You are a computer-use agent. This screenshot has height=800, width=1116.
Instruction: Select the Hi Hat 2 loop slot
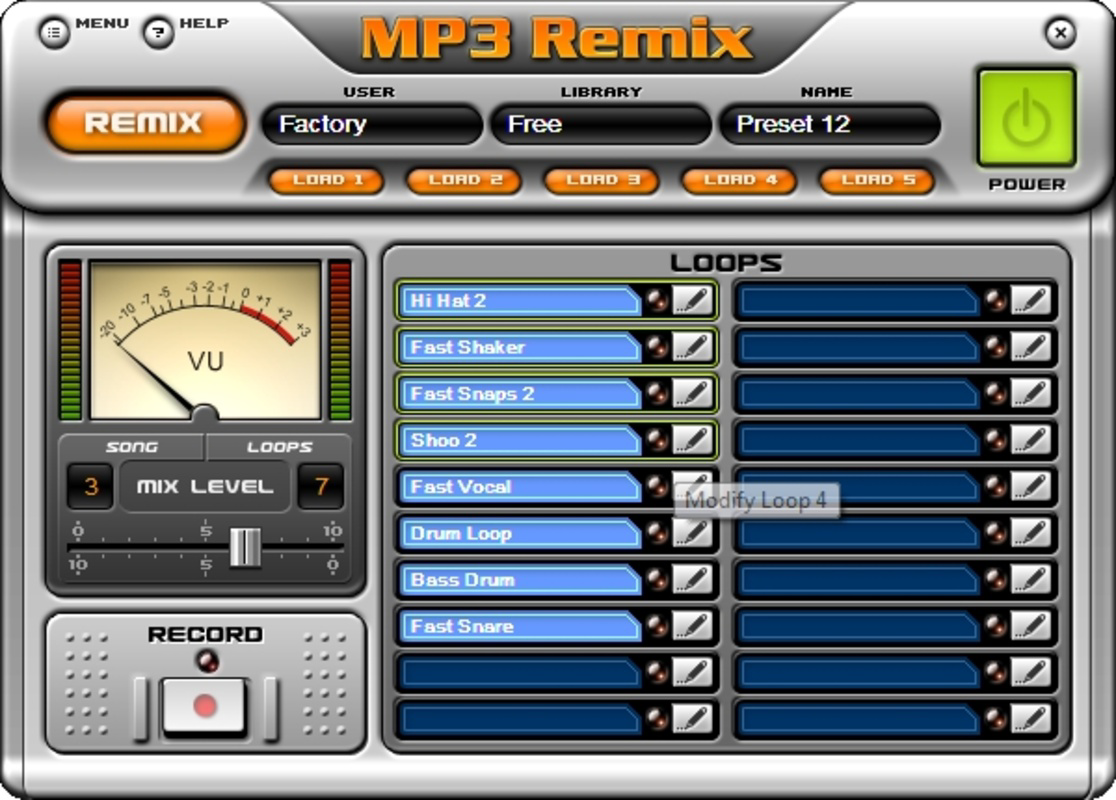click(520, 300)
